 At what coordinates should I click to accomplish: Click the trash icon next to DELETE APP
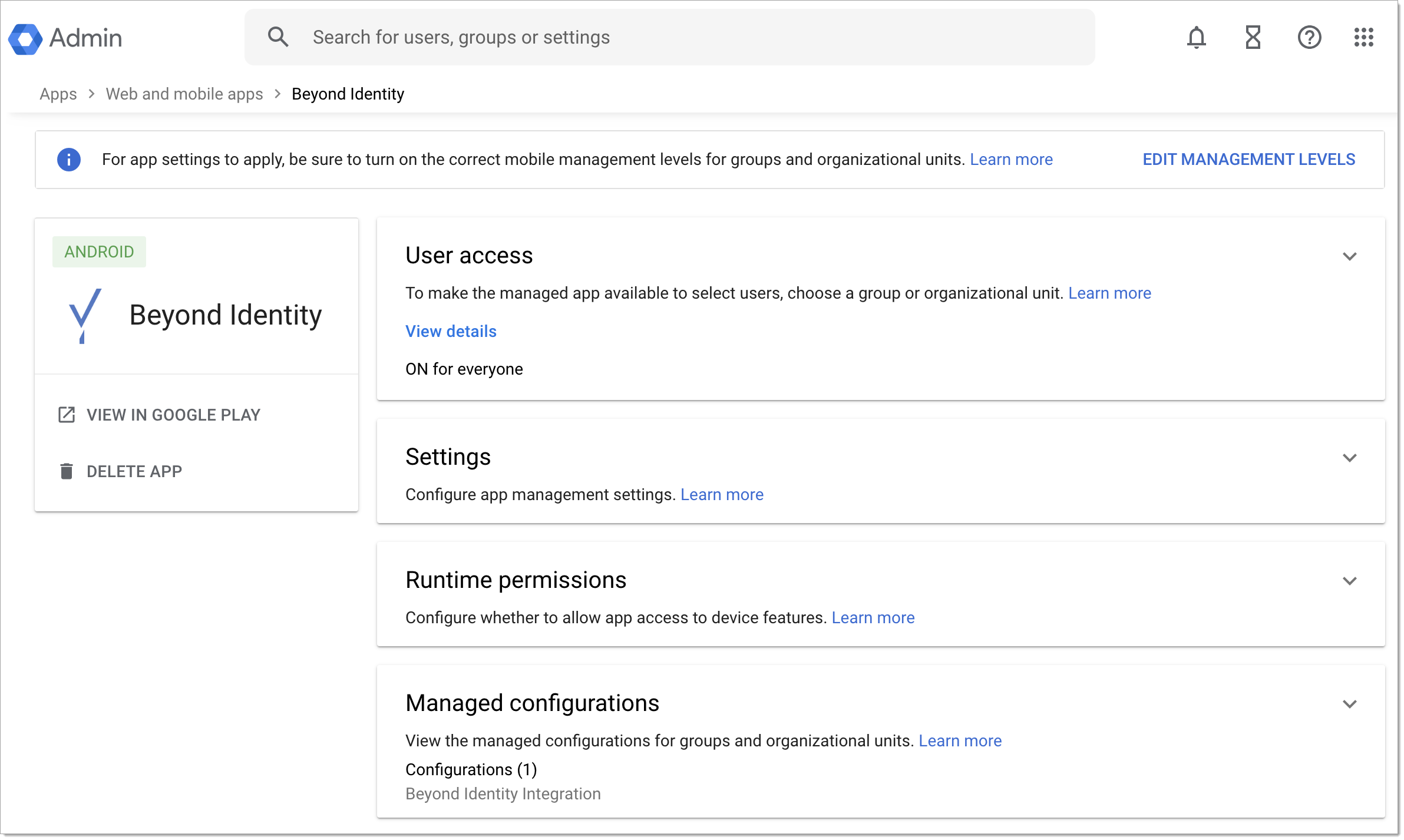[x=67, y=471]
